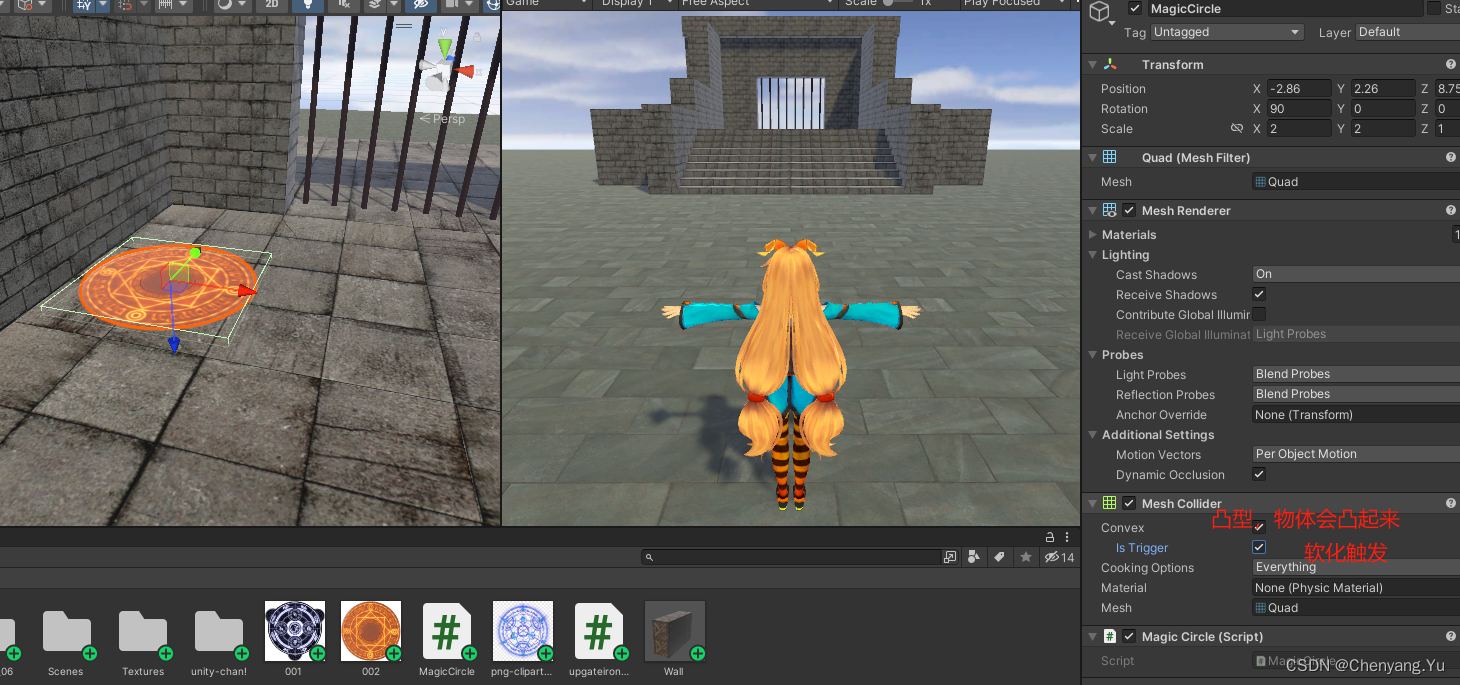Toggle the Is Trigger checkbox
This screenshot has height=685, width=1460.
[x=1259, y=547]
